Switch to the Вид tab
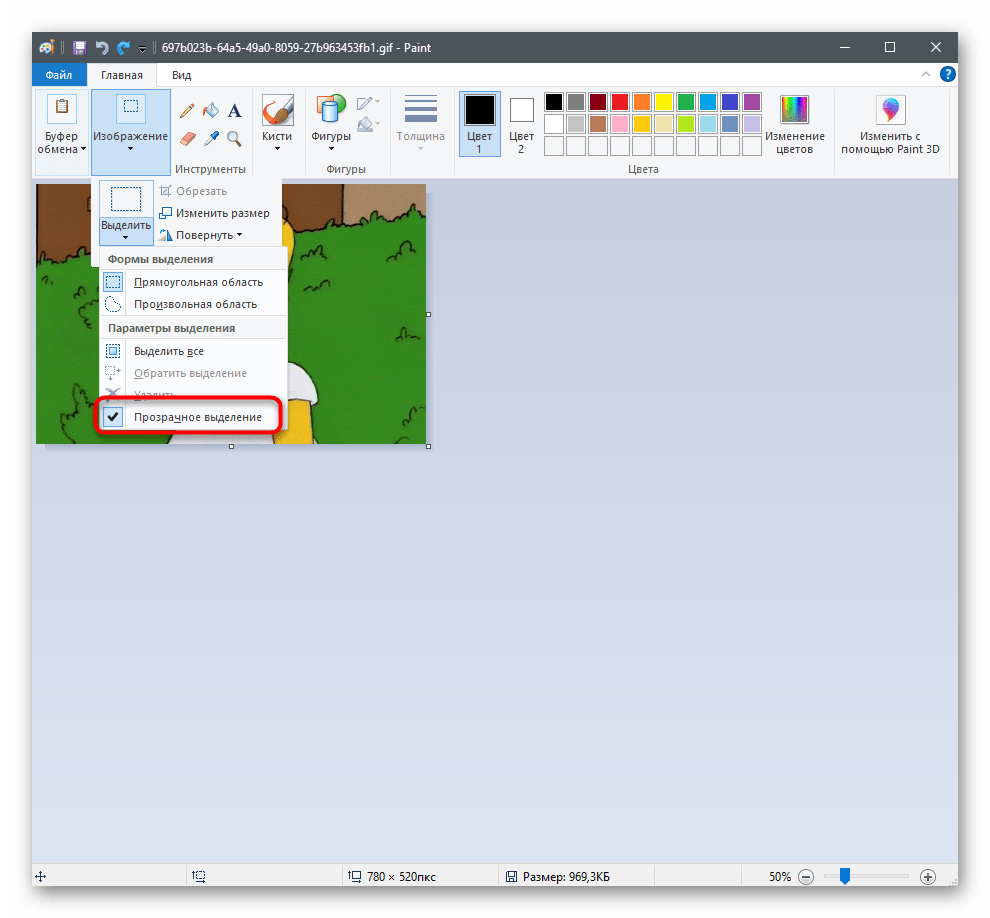Viewport: 990px width, 918px height. 181,75
